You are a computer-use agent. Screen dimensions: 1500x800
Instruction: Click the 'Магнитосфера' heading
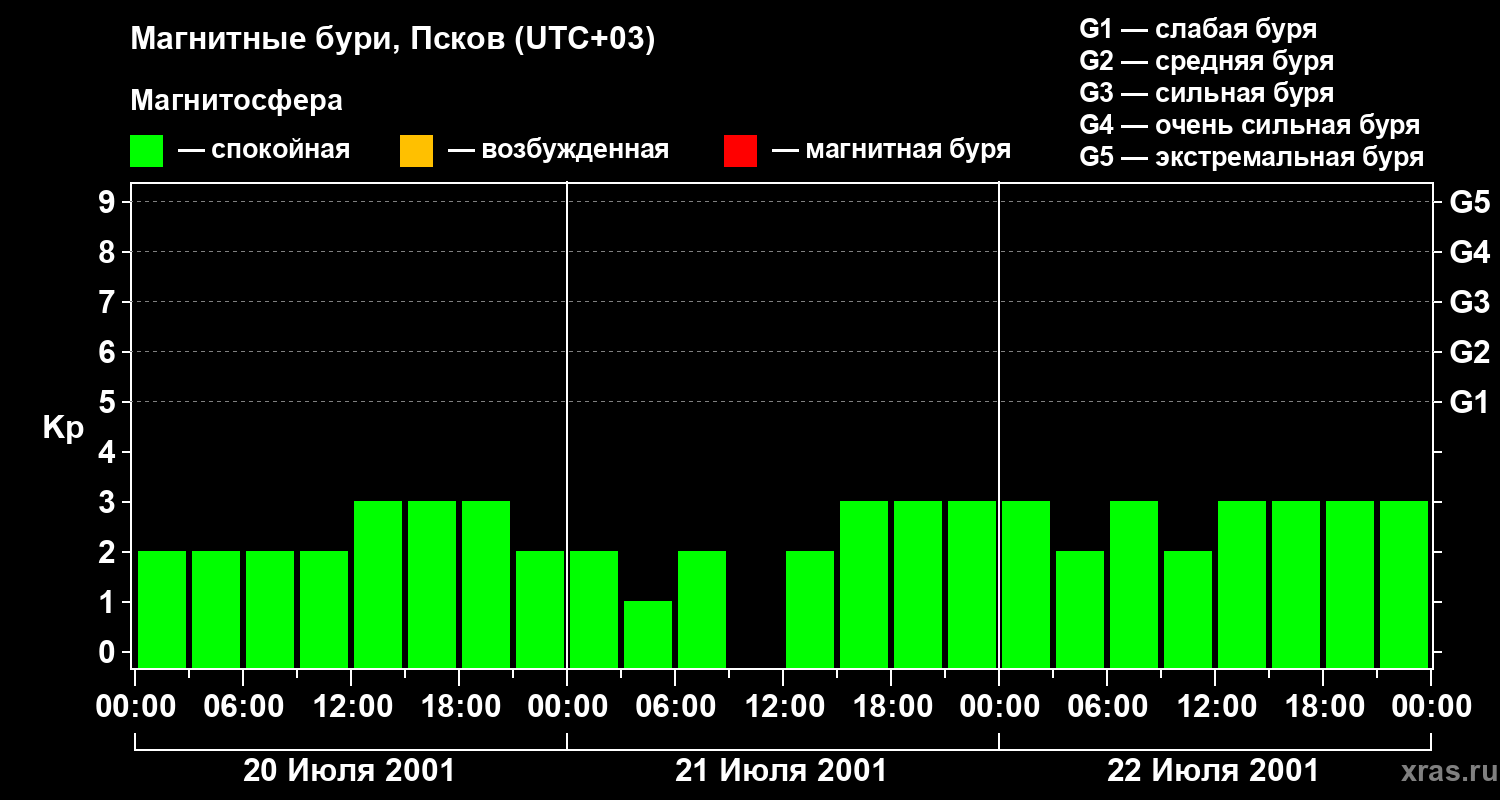point(237,101)
